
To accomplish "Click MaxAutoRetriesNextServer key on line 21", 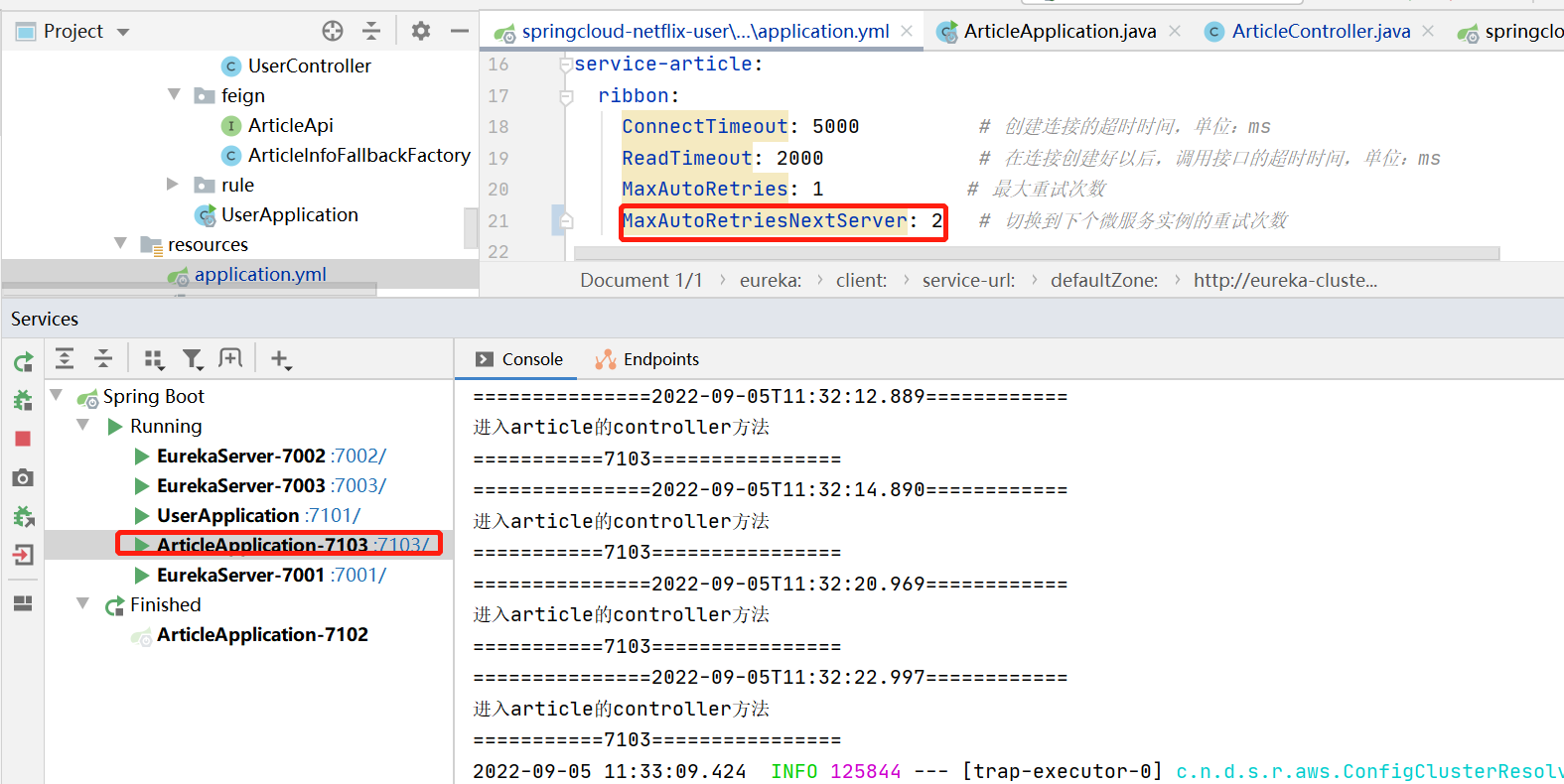I will (x=765, y=220).
